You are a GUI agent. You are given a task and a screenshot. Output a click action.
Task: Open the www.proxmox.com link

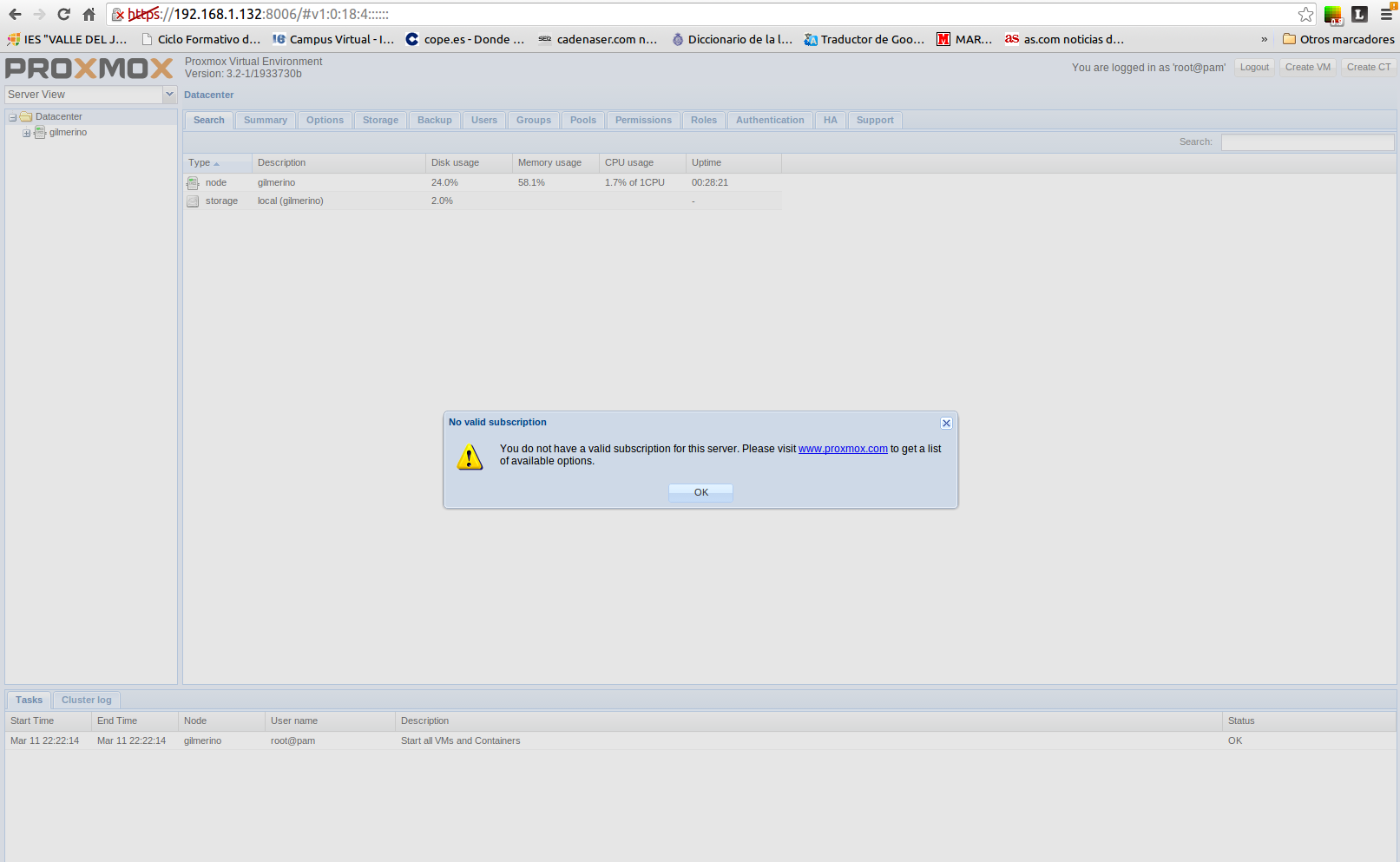tap(842, 449)
